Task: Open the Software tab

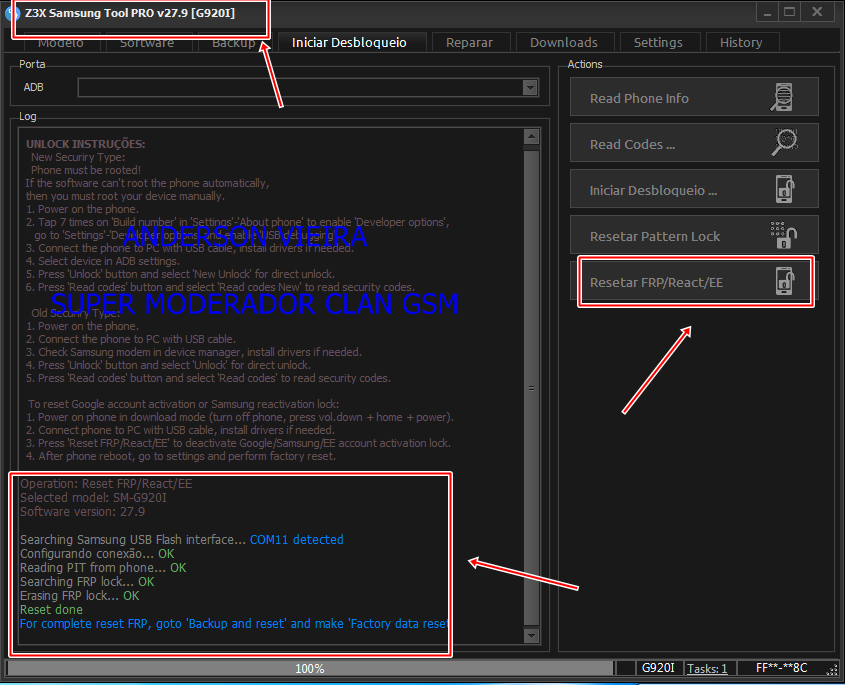Action: click(147, 43)
